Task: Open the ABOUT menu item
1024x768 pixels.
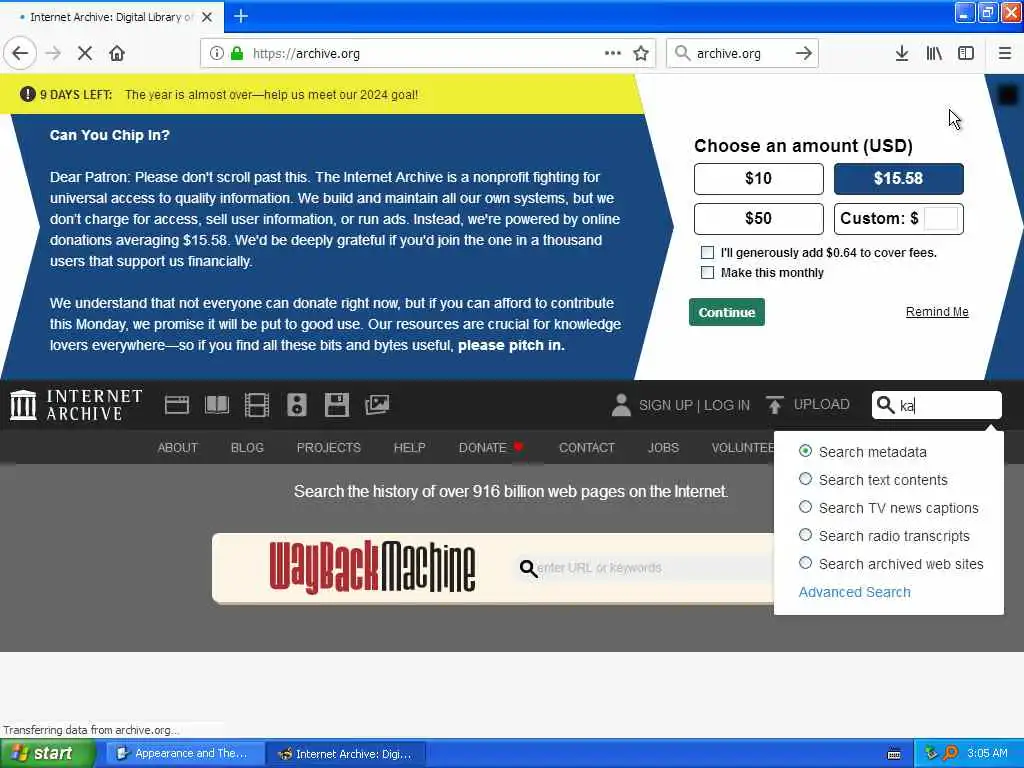Action: coord(177,447)
